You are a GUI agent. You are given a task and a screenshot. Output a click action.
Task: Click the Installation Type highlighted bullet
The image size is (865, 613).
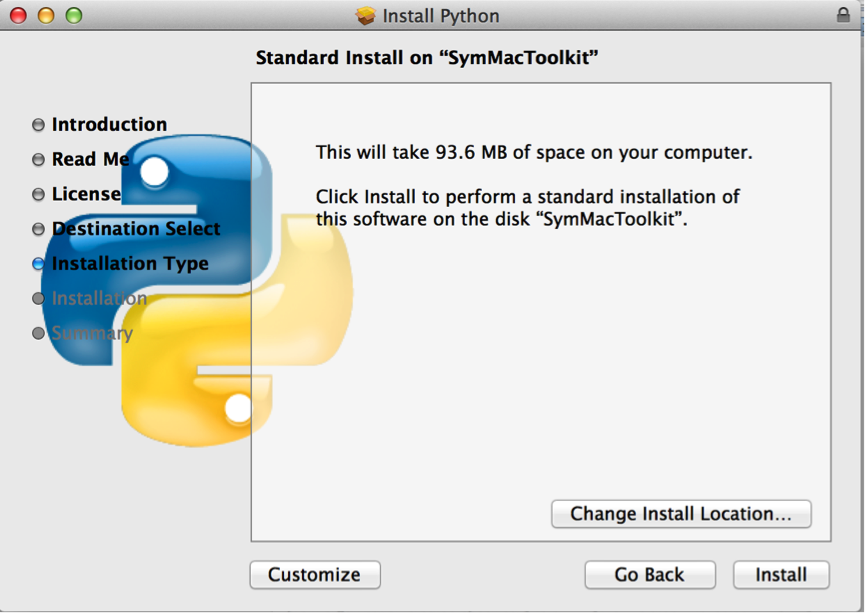click(37, 264)
